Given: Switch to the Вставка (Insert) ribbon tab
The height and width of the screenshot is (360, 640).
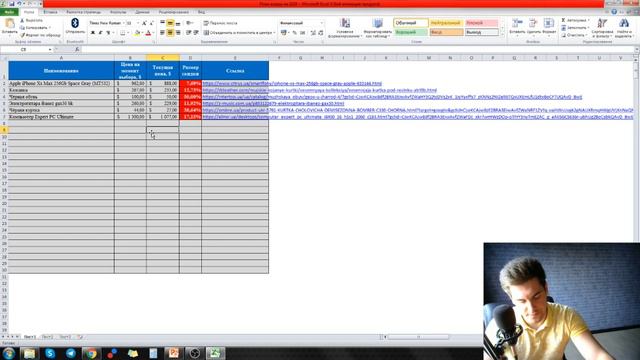Looking at the screenshot, I should pyautogui.click(x=51, y=12).
